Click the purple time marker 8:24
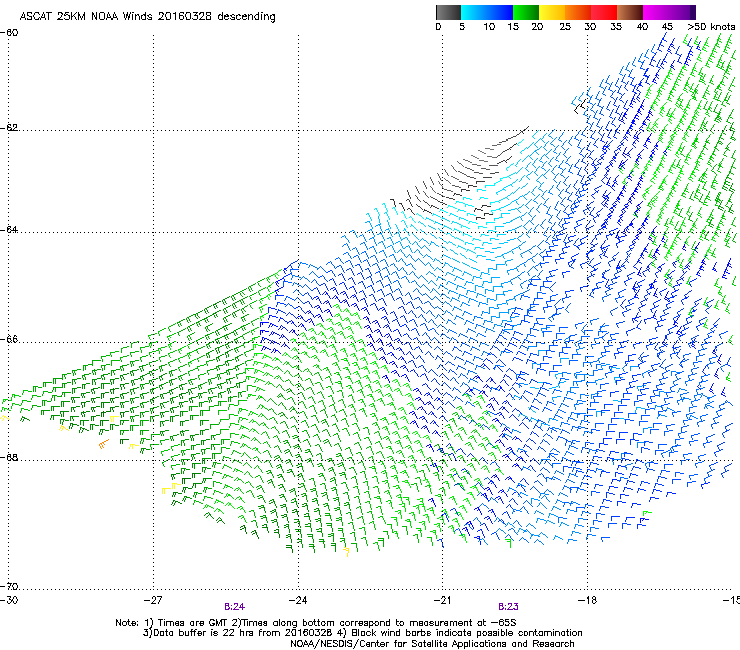 point(235,607)
